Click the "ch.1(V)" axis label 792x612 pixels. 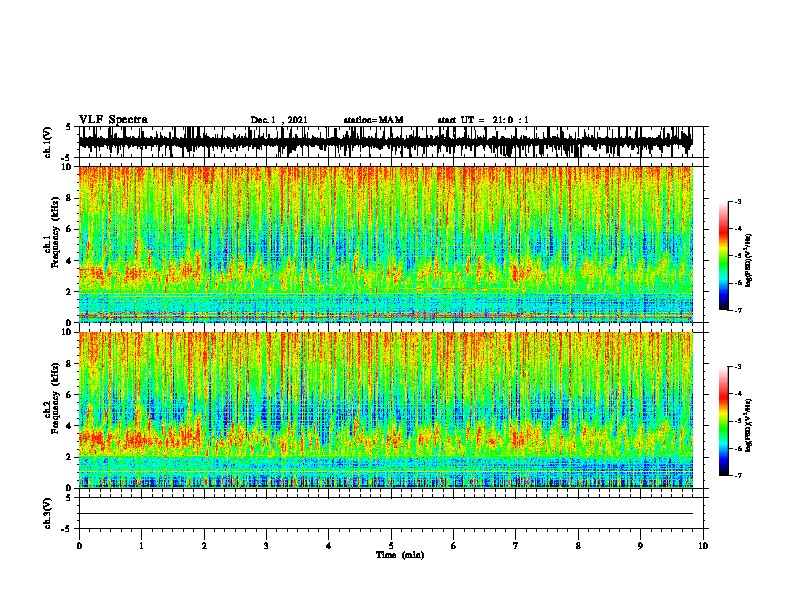pyautogui.click(x=48, y=142)
